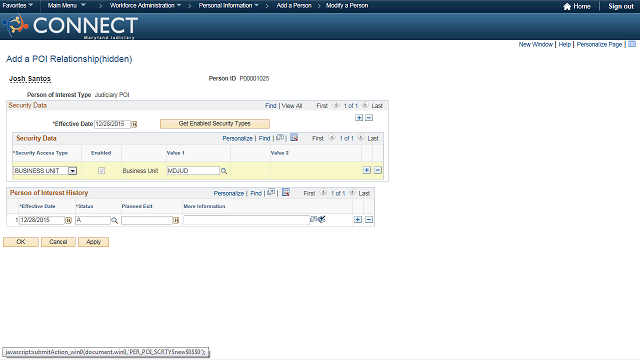
Task: Toggle the Enabled checkbox for Business Unit
Action: coord(102,171)
